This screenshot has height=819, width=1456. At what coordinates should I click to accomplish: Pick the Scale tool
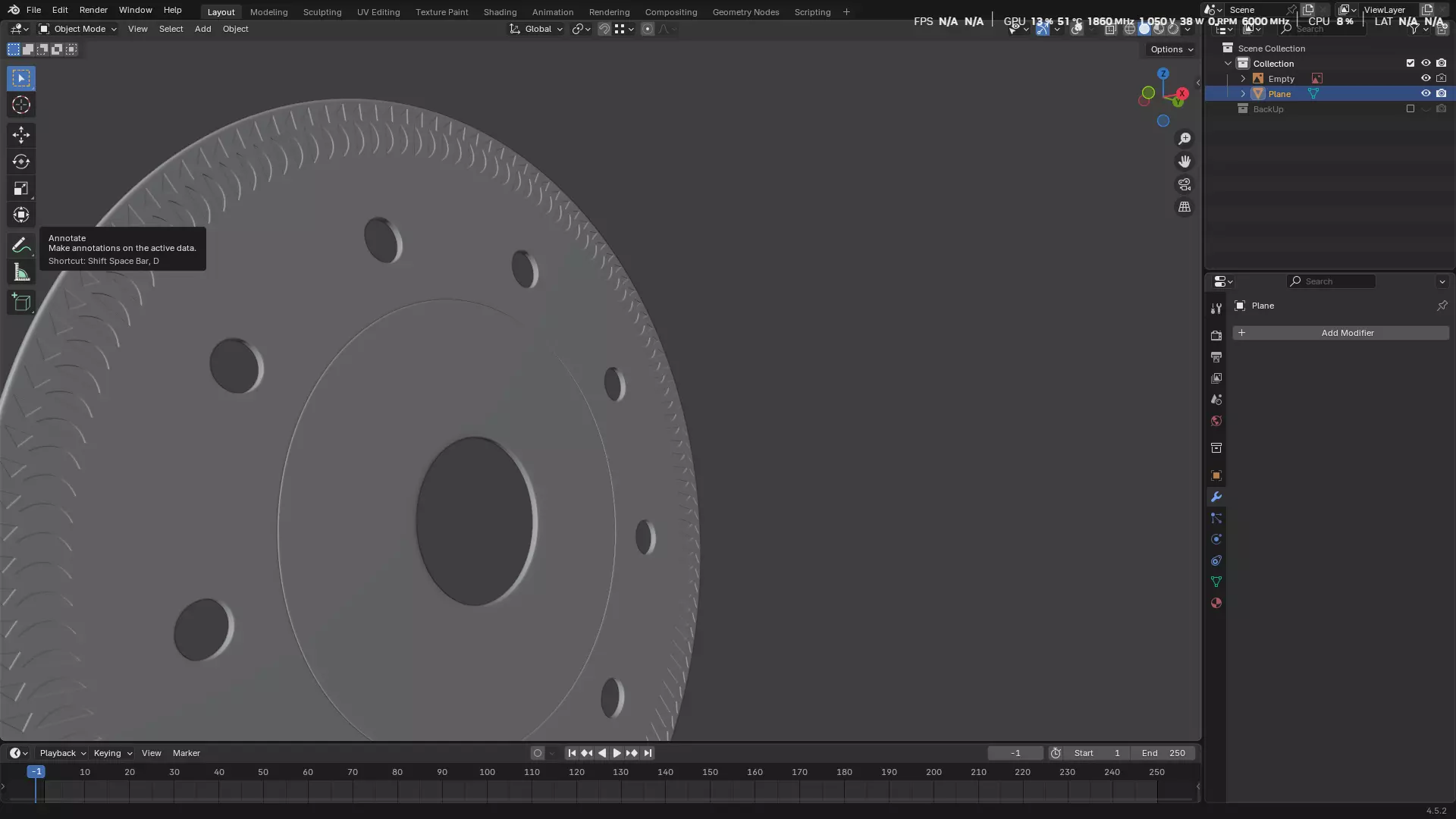click(x=21, y=188)
